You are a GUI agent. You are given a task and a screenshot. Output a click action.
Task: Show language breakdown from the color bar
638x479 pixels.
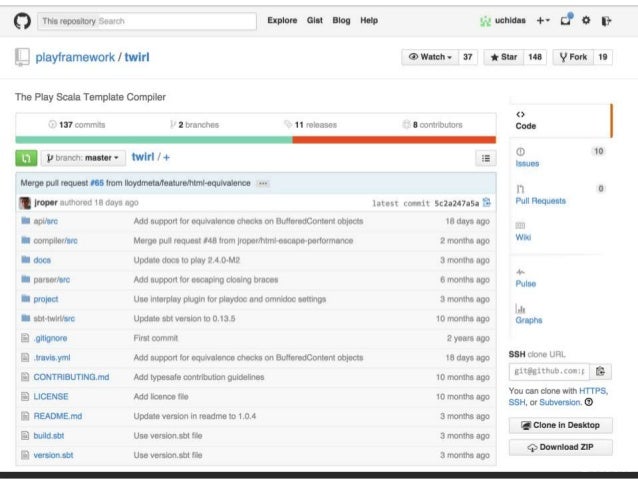coord(256,140)
